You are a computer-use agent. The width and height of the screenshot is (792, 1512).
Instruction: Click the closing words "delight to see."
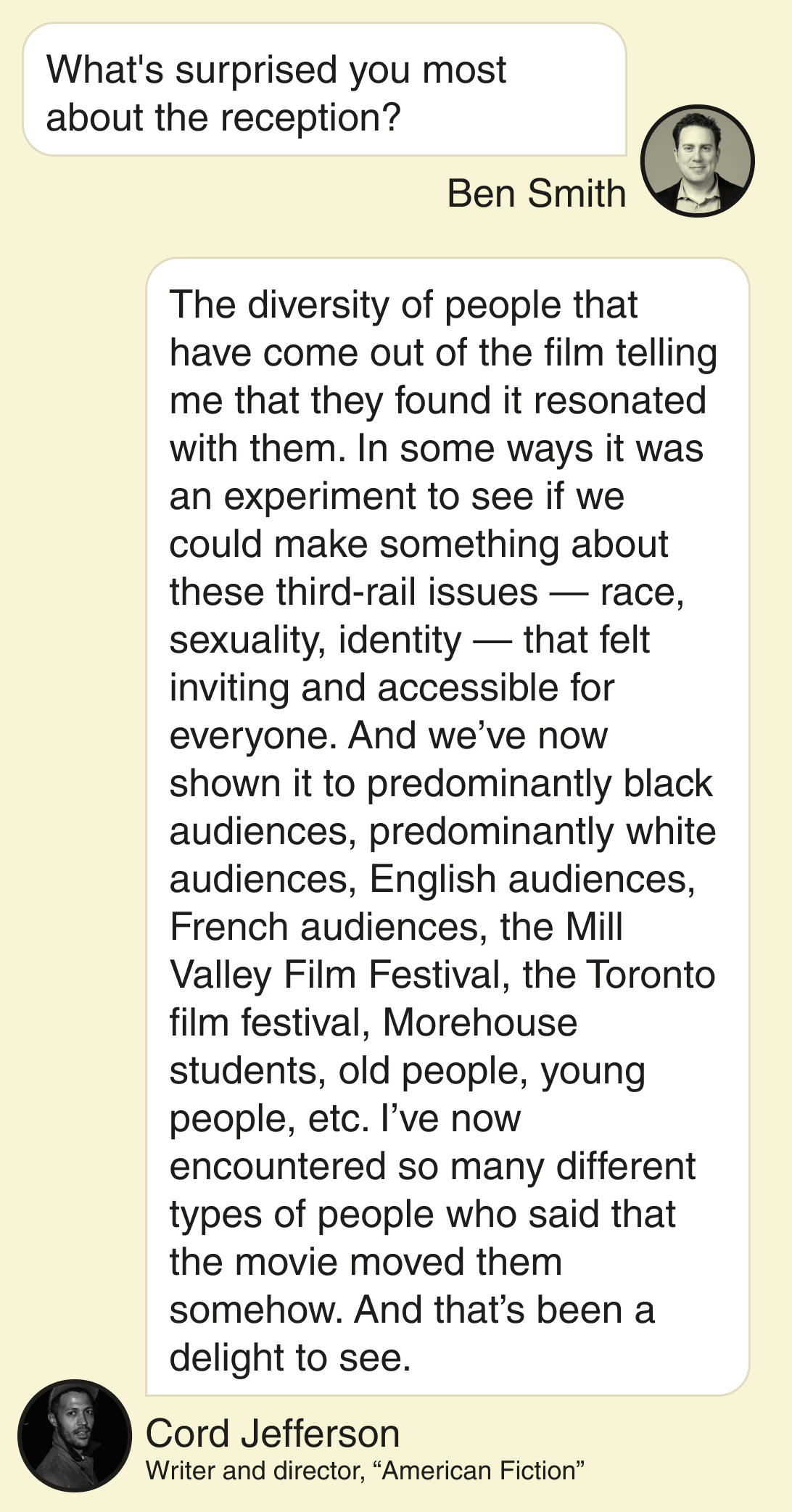(290, 1358)
